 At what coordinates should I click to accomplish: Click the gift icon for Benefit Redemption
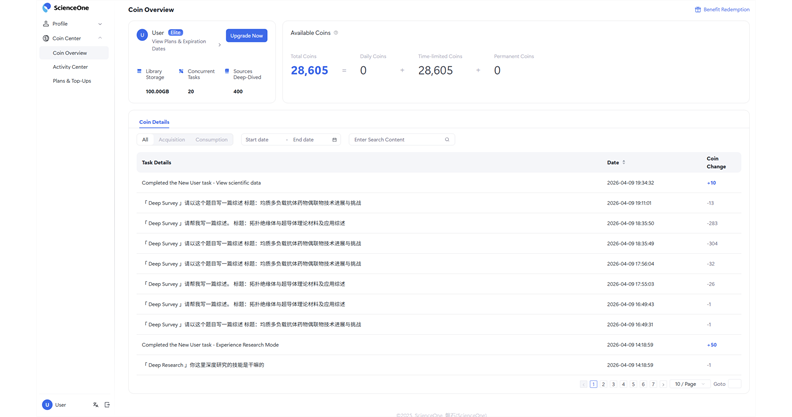698,10
